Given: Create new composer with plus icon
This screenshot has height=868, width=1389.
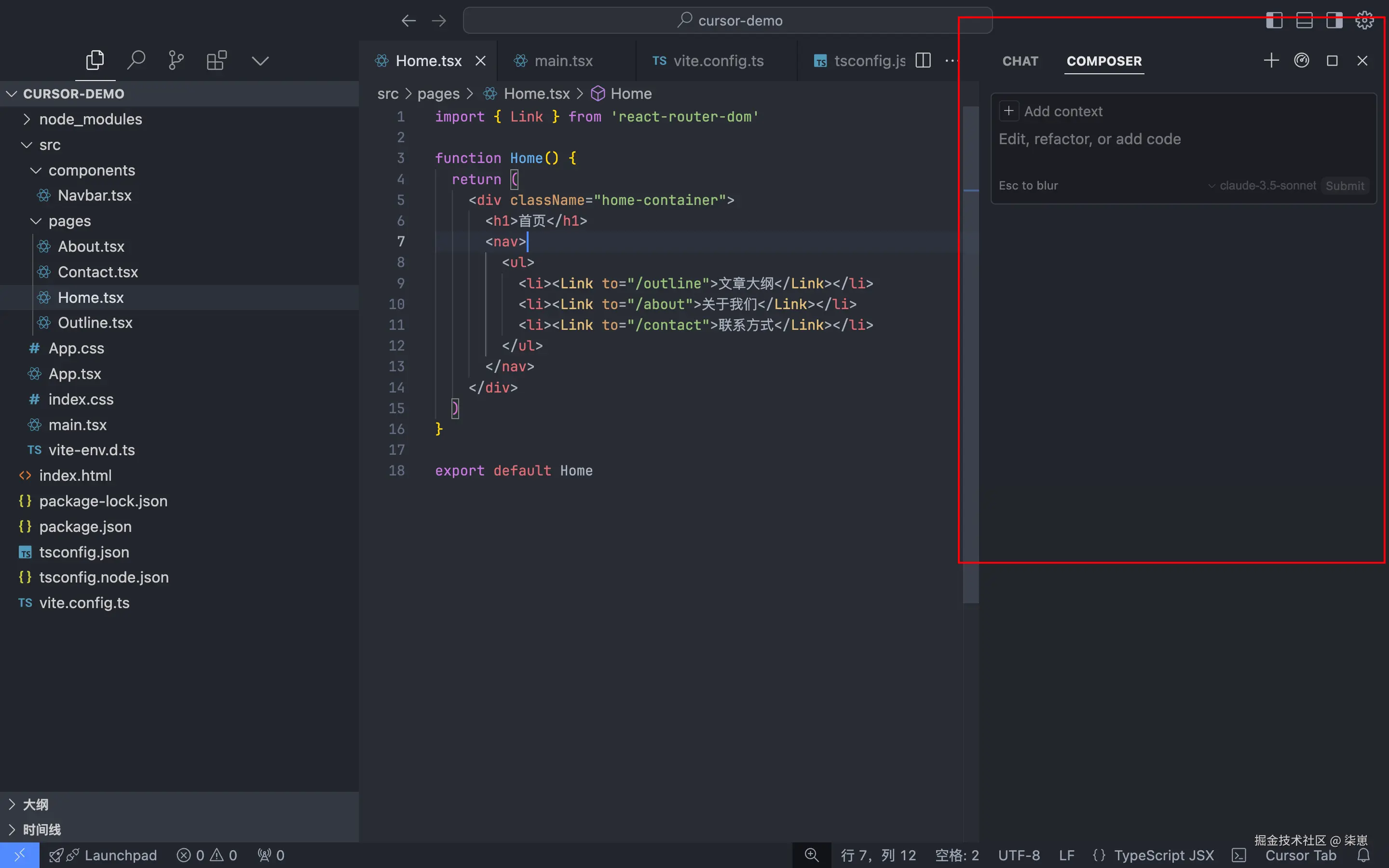Looking at the screenshot, I should pyautogui.click(x=1271, y=60).
